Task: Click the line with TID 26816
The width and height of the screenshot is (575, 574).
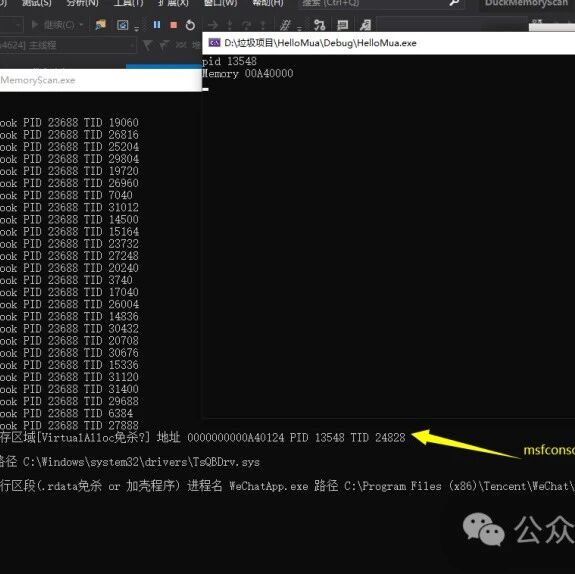Action: [69, 135]
